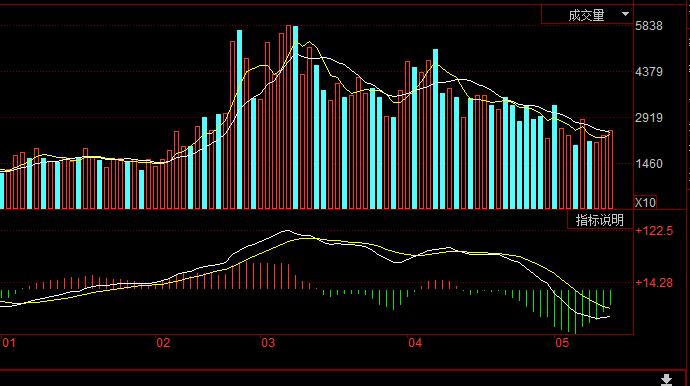The height and width of the screenshot is (386, 690).
Task: Select the longest green MACD histogram bar
Action: pos(575,312)
